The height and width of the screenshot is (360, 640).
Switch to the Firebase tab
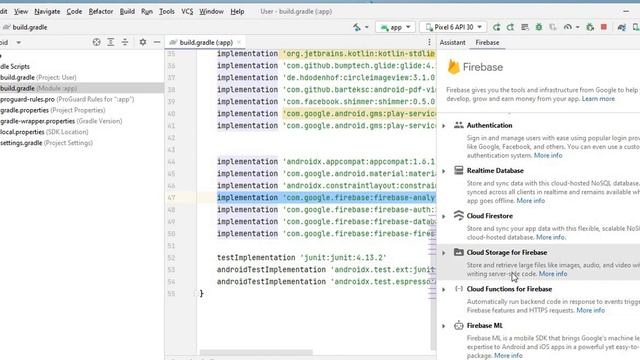487,42
